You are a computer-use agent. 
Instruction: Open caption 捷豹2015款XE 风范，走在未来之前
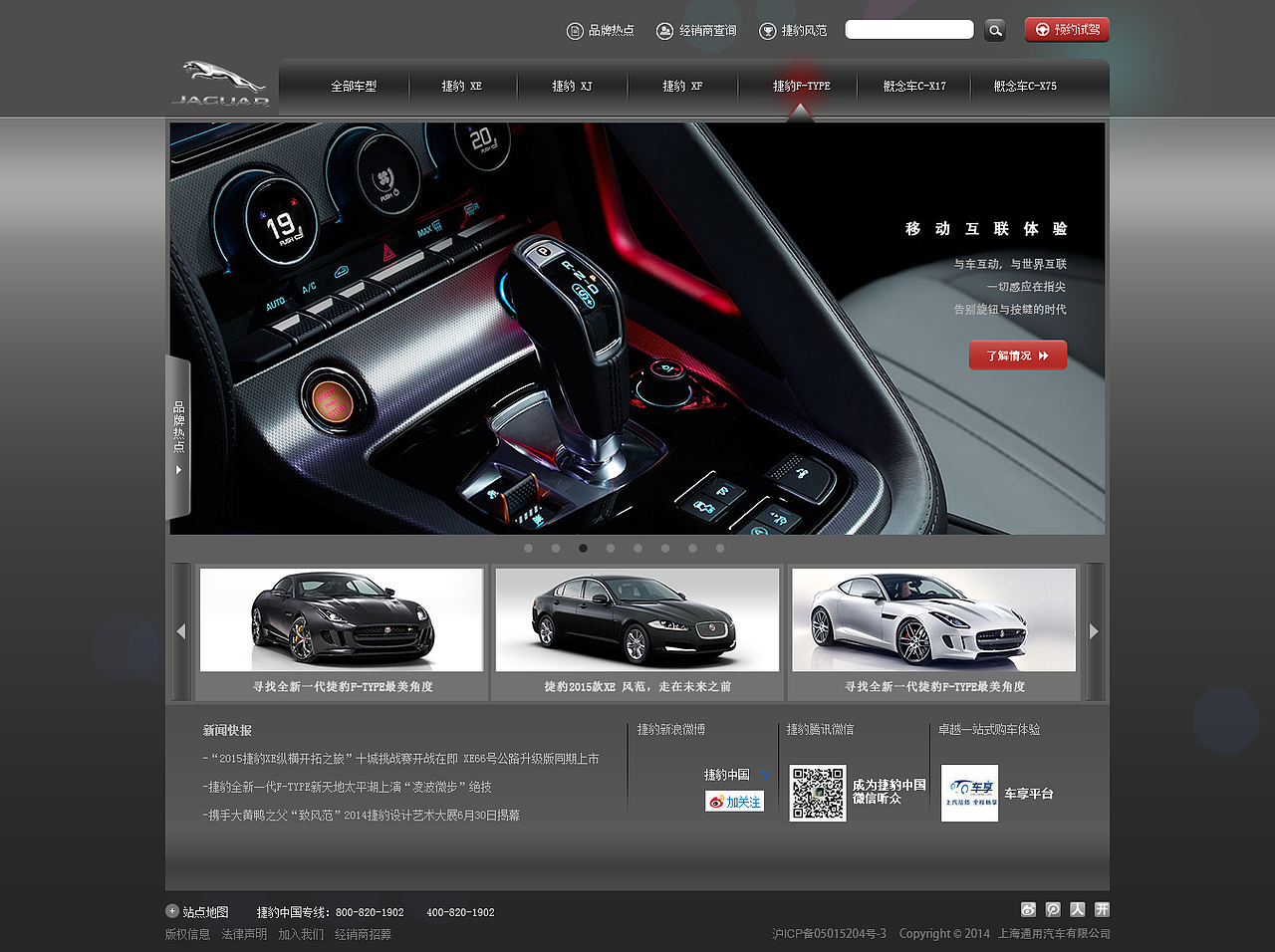[x=637, y=687]
